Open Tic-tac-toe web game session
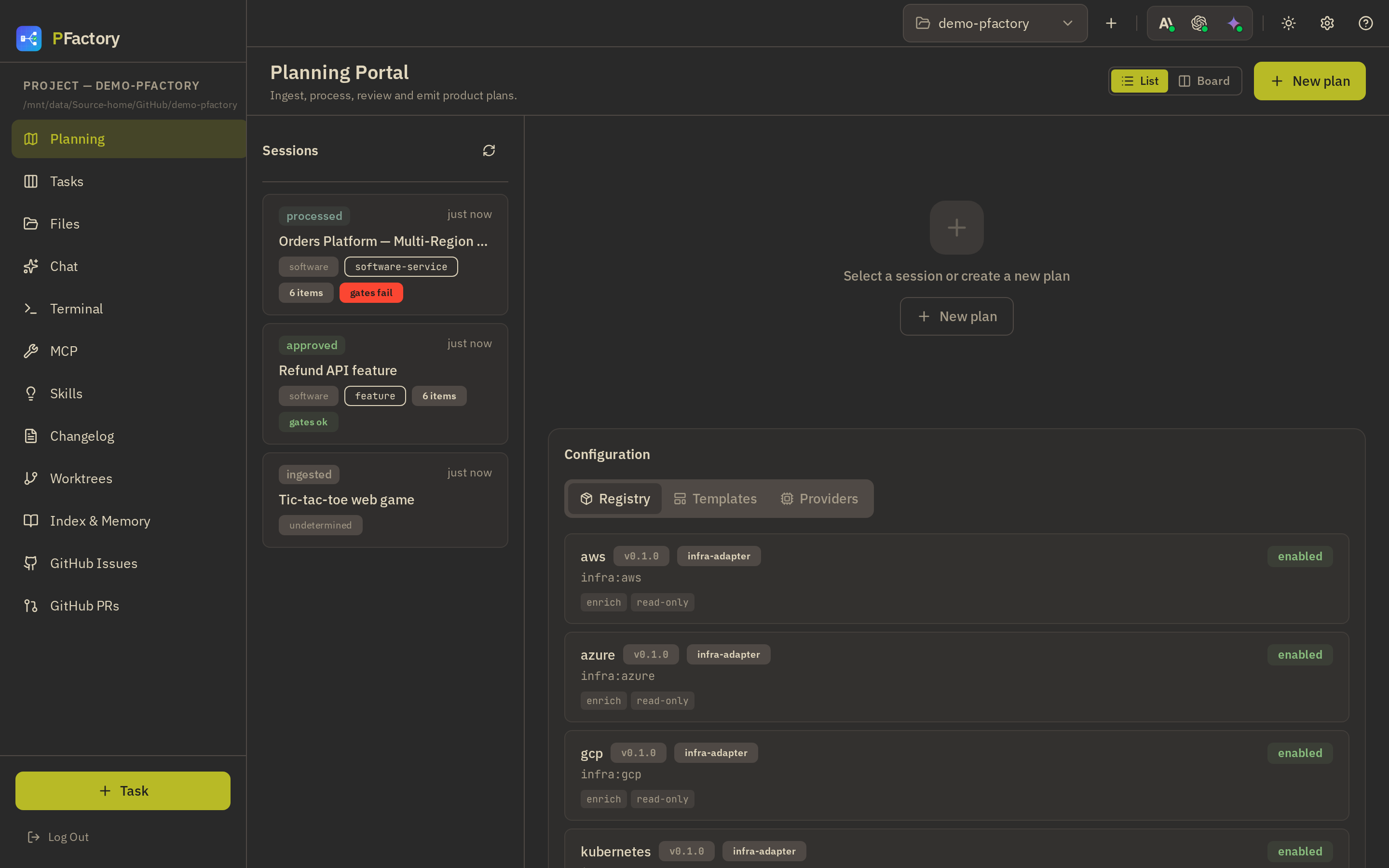This screenshot has height=868, width=1389. (x=385, y=500)
